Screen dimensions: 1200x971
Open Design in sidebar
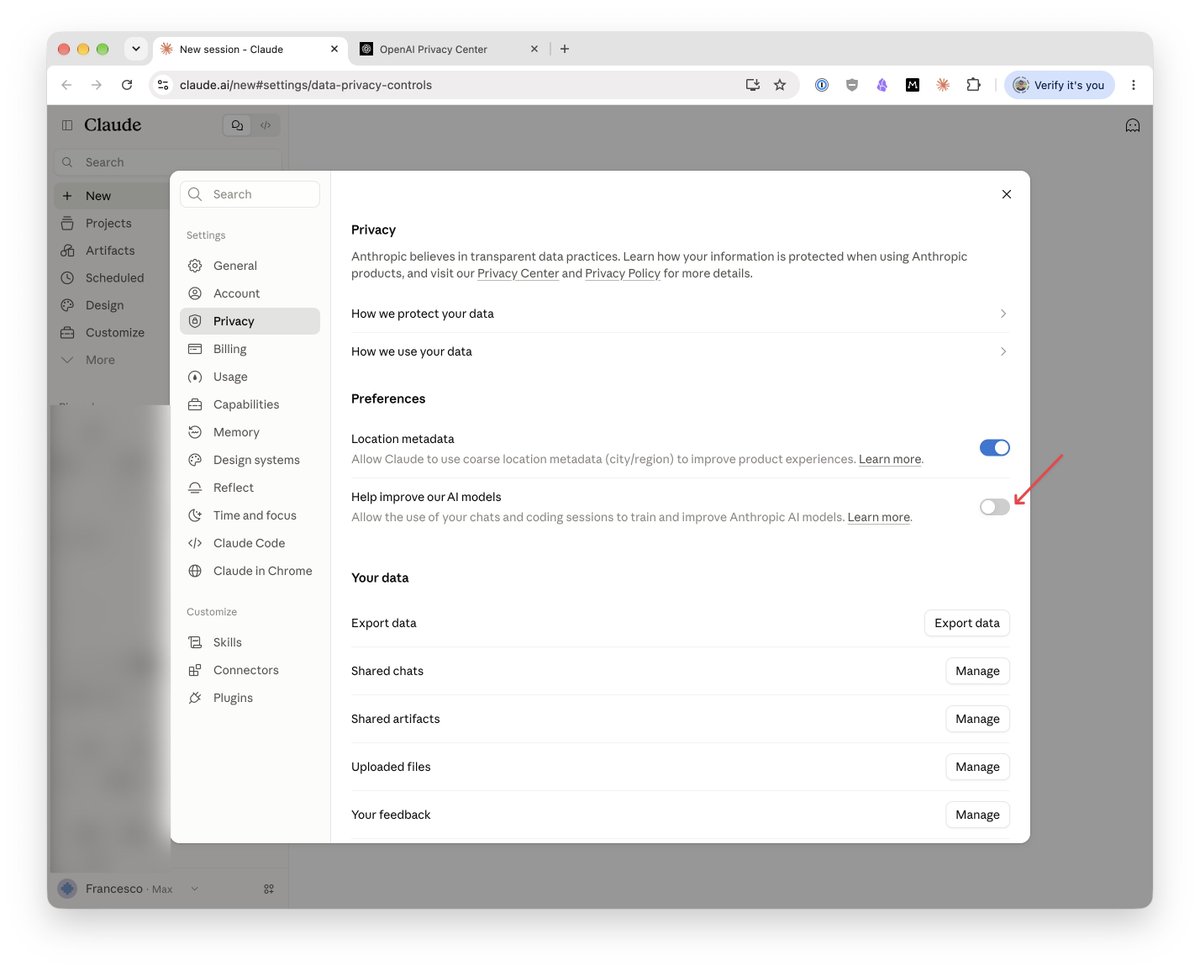coord(110,305)
